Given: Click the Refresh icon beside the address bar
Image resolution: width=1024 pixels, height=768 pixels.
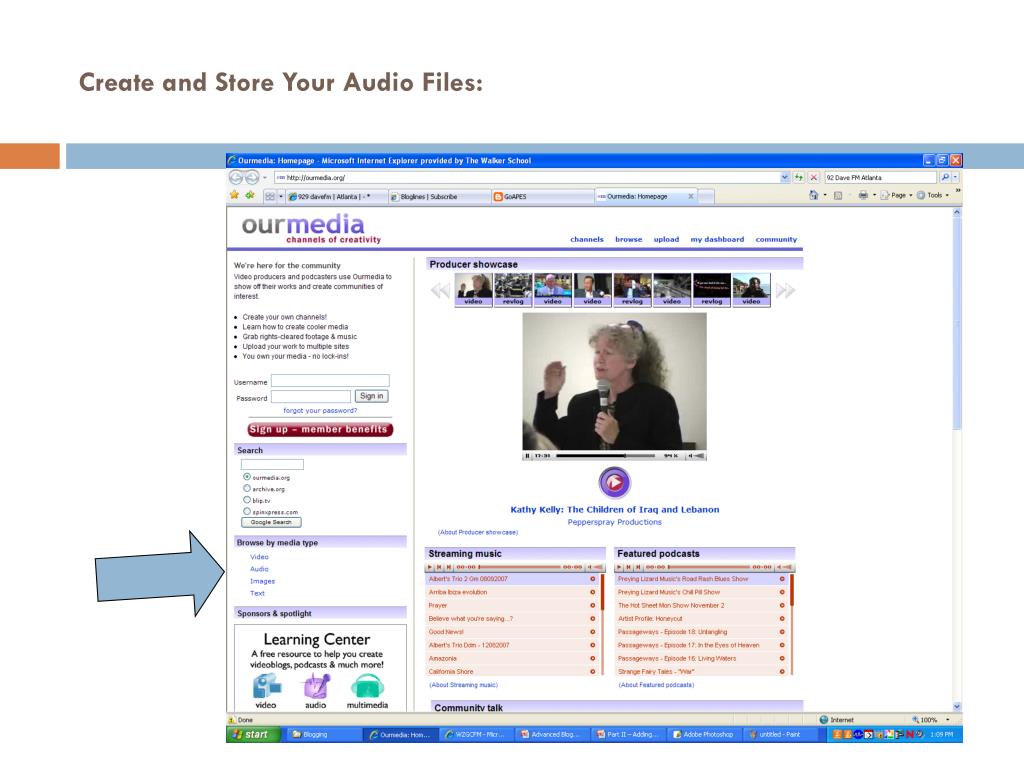Looking at the screenshot, I should 799,177.
